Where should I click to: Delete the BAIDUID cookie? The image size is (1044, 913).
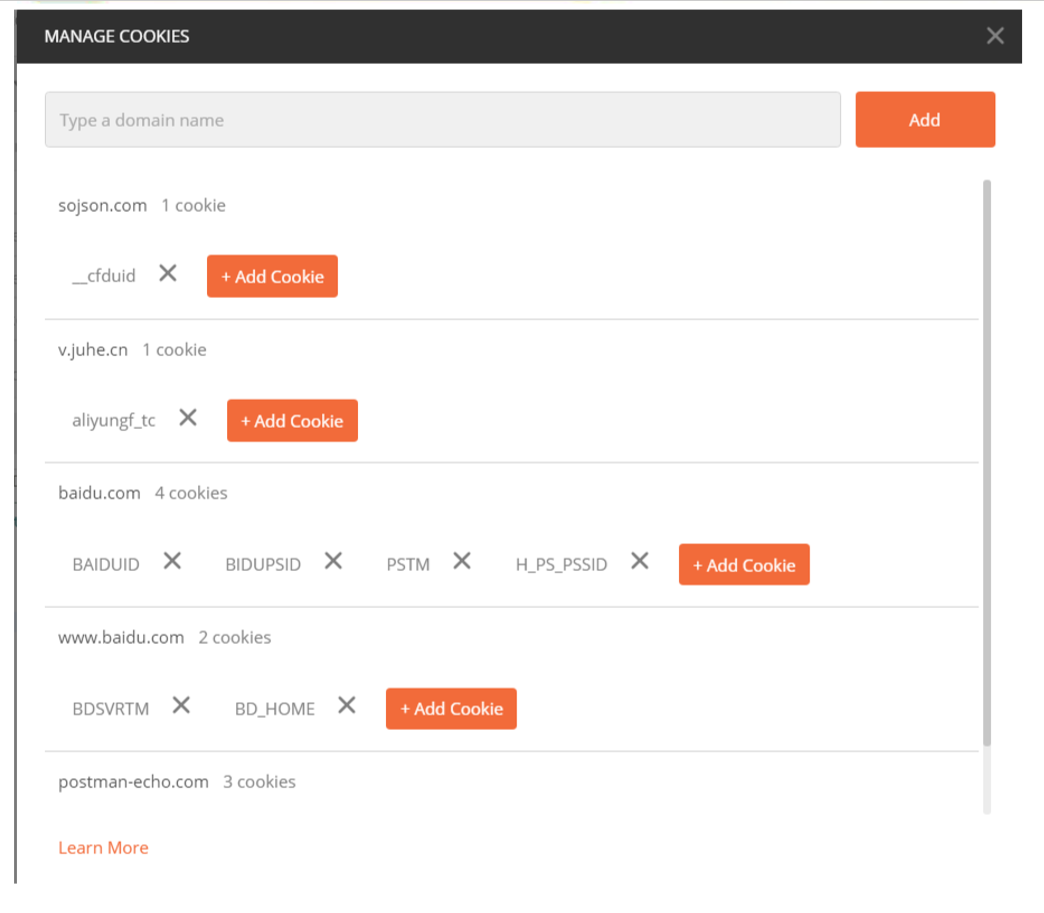[x=173, y=562]
